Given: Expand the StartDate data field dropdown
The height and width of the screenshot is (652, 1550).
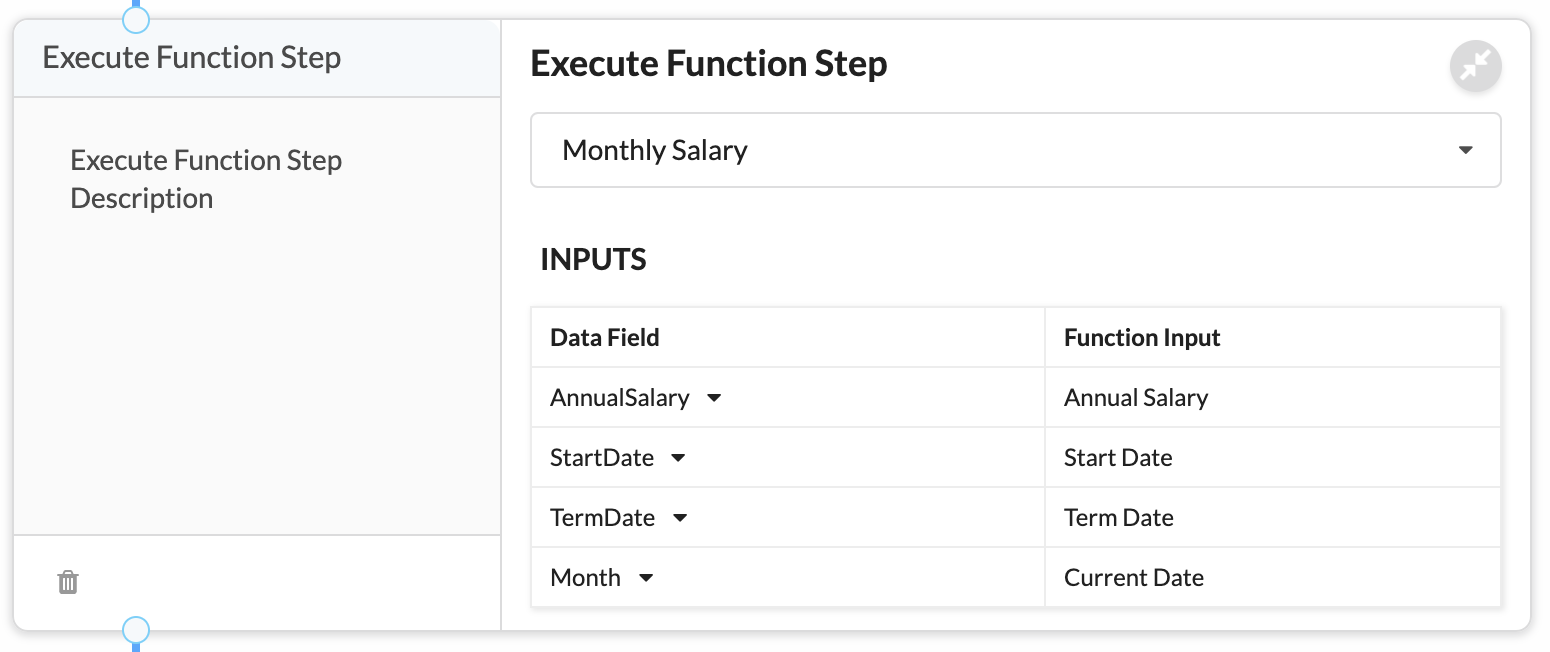Looking at the screenshot, I should click(678, 458).
